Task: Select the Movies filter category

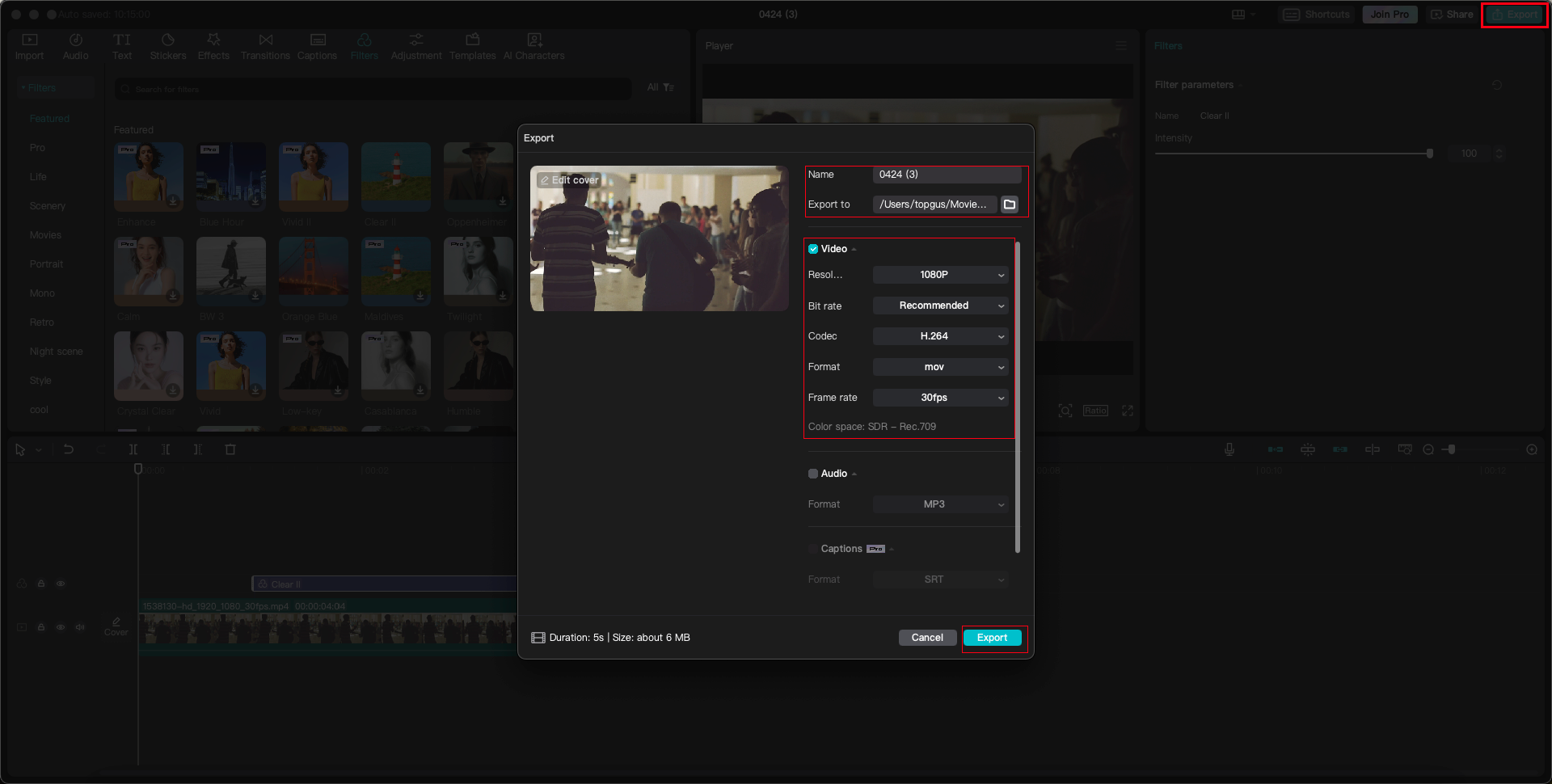Action: click(45, 235)
